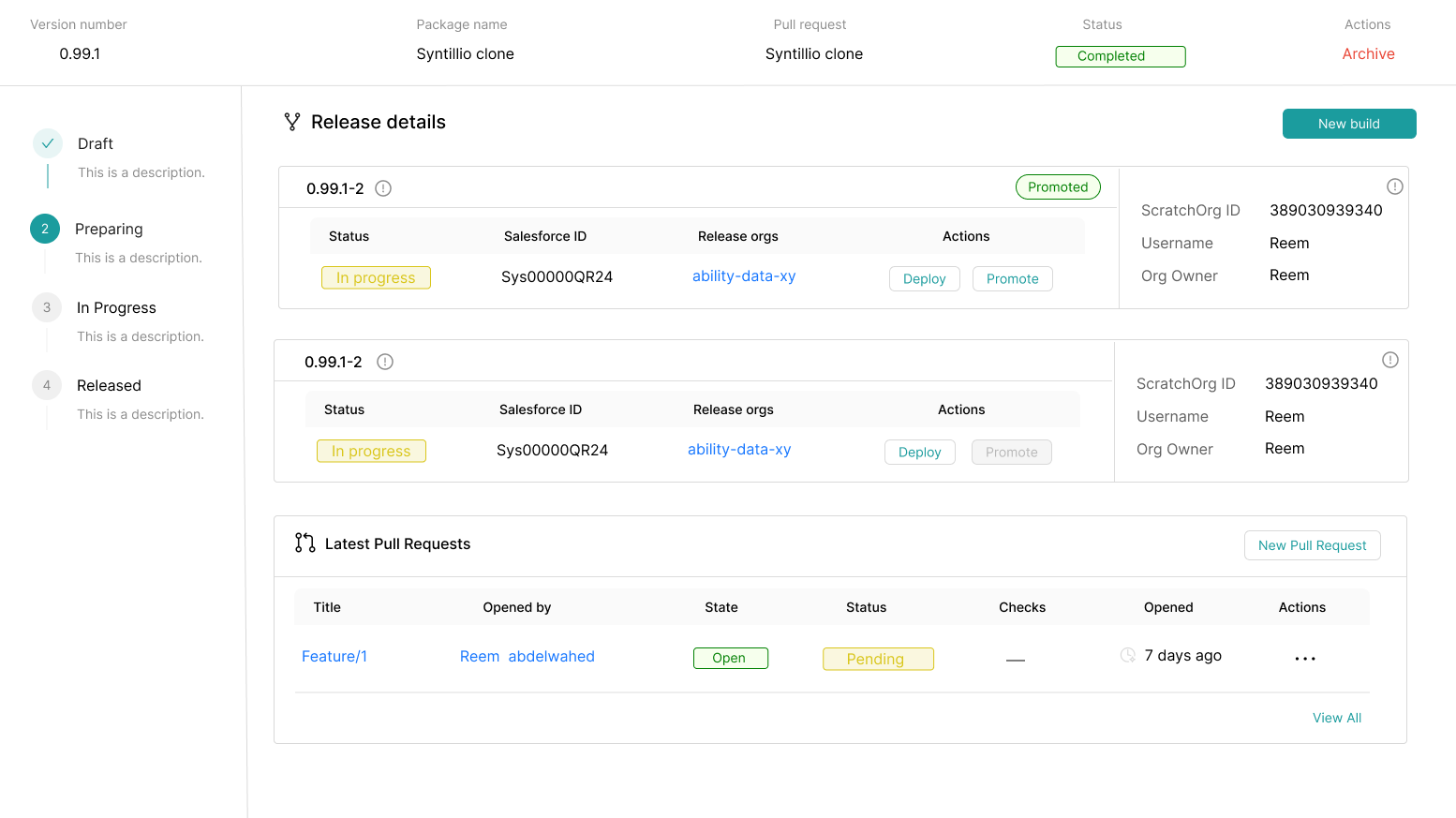
Task: Open the Feature/1 pull request link
Action: (x=334, y=657)
